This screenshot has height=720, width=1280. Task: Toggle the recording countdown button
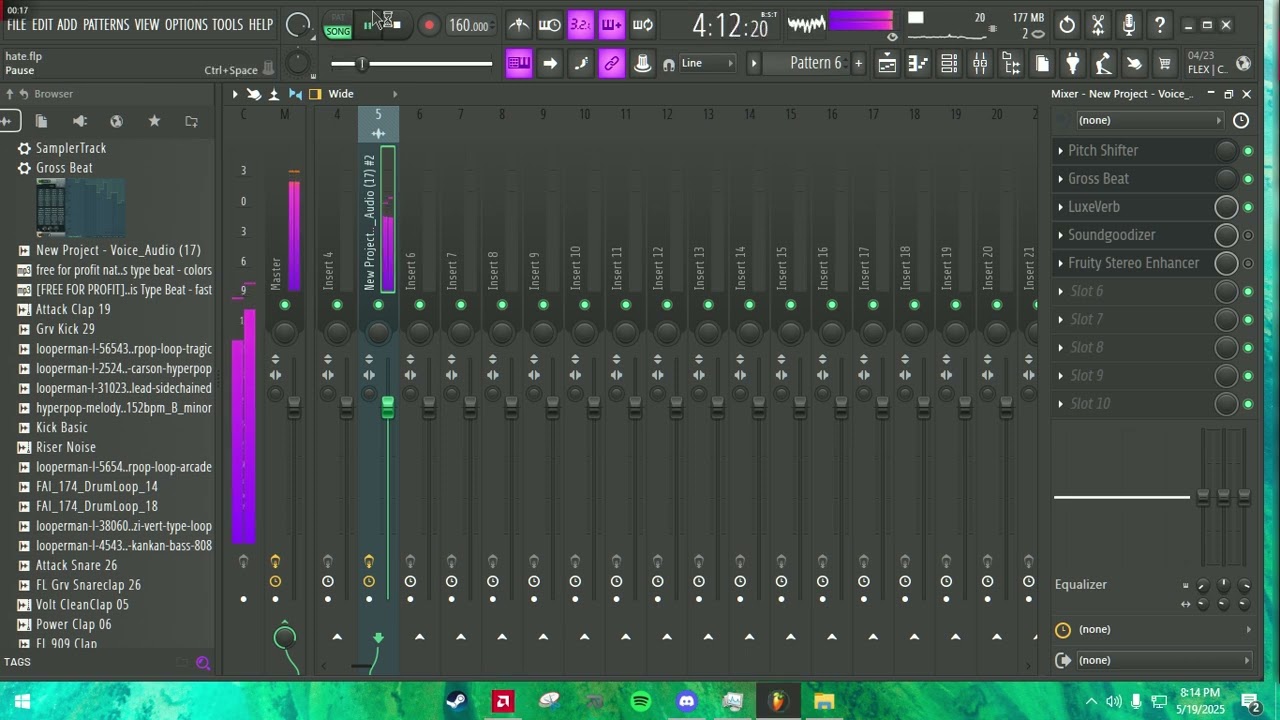tap(580, 25)
